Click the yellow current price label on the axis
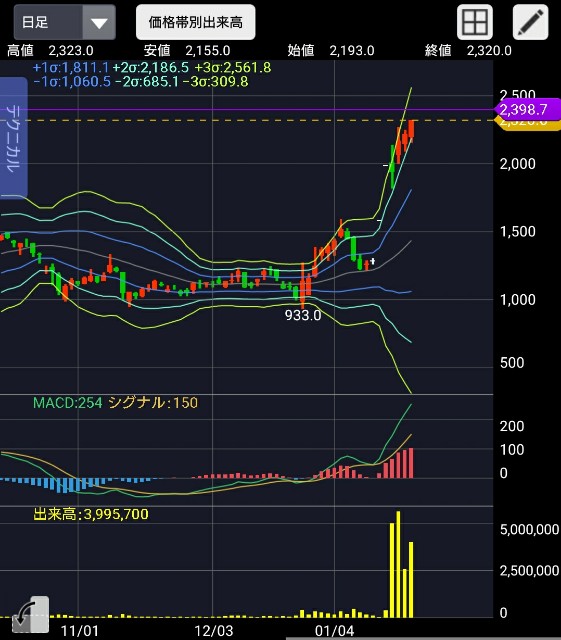The width and height of the screenshot is (561, 640). pyautogui.click(x=526, y=124)
